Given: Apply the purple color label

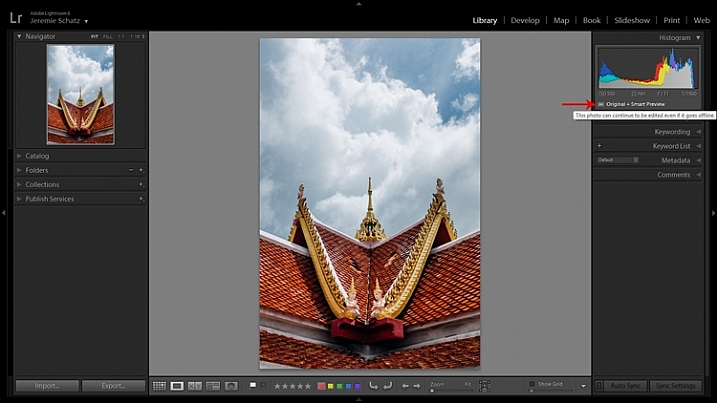Looking at the screenshot, I should coord(358,386).
